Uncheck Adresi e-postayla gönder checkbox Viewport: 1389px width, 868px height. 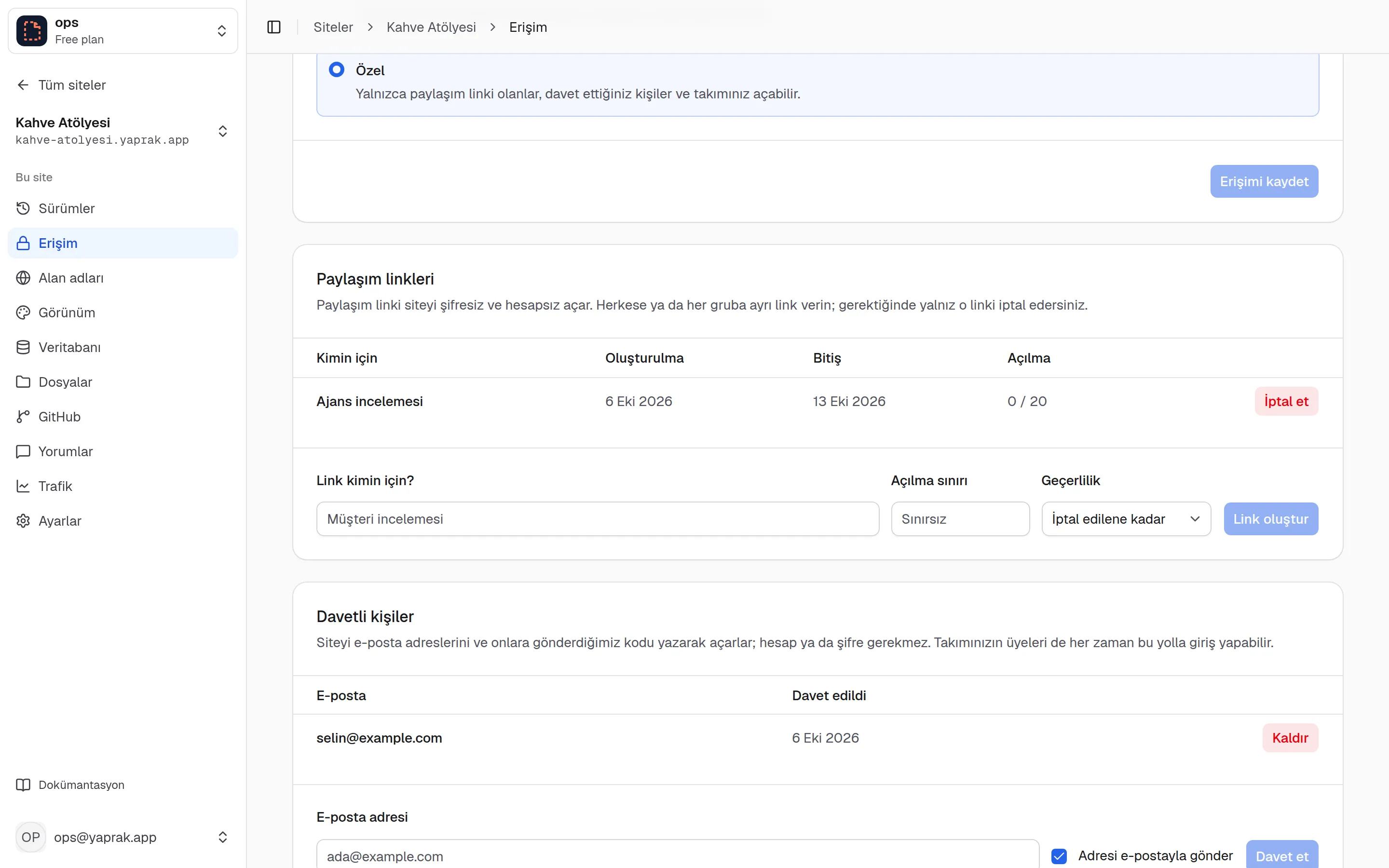pos(1059,856)
